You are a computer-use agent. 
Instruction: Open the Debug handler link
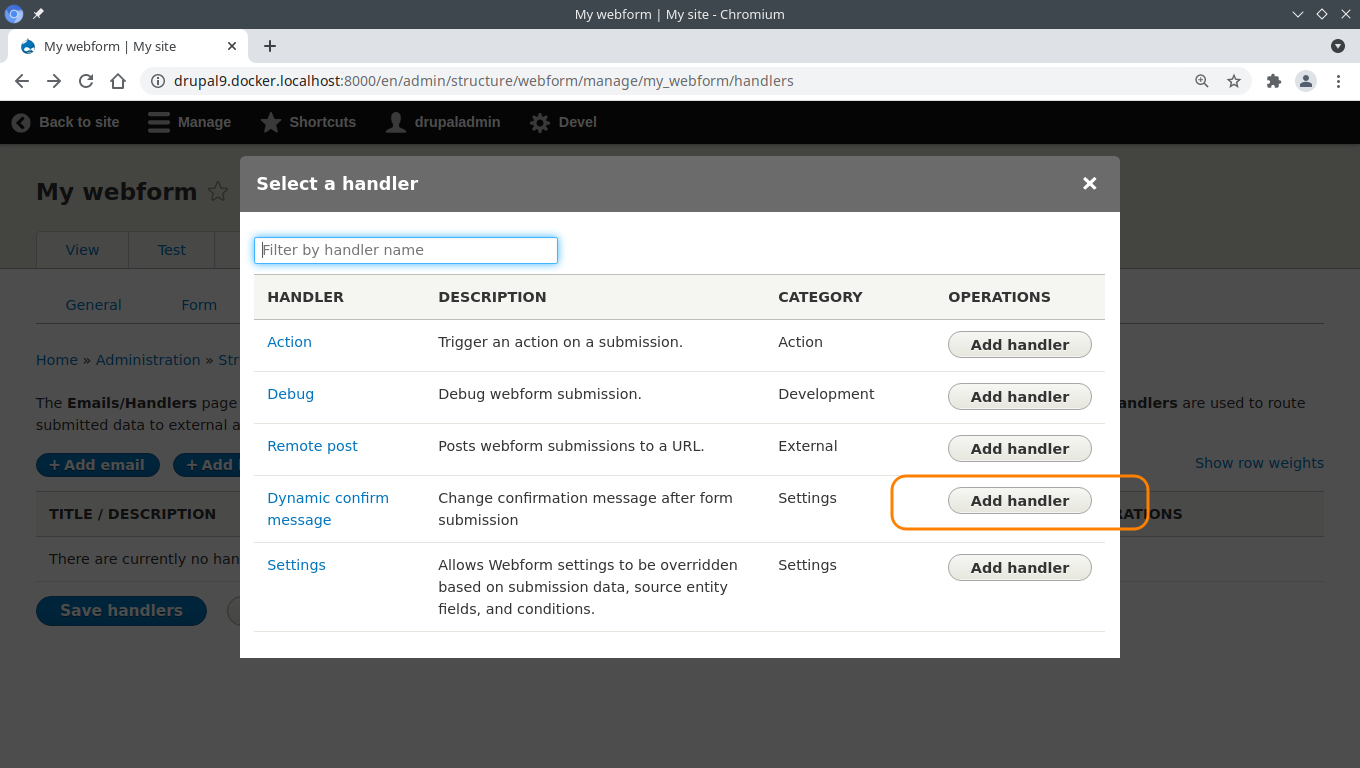tap(290, 394)
